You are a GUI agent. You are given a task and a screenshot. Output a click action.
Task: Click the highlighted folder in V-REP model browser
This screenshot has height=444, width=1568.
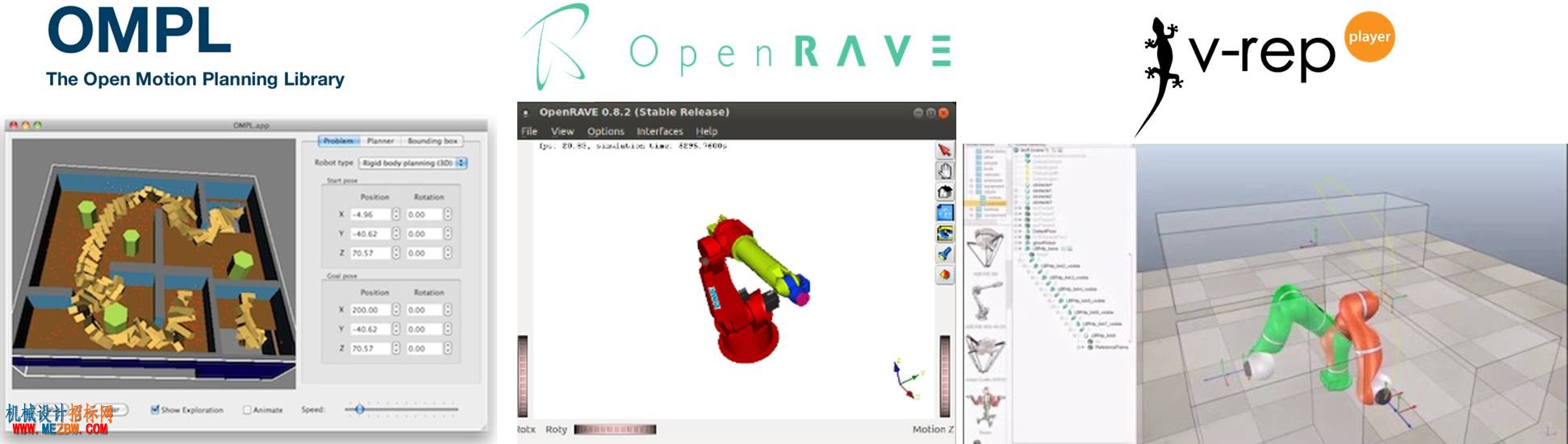(x=995, y=203)
